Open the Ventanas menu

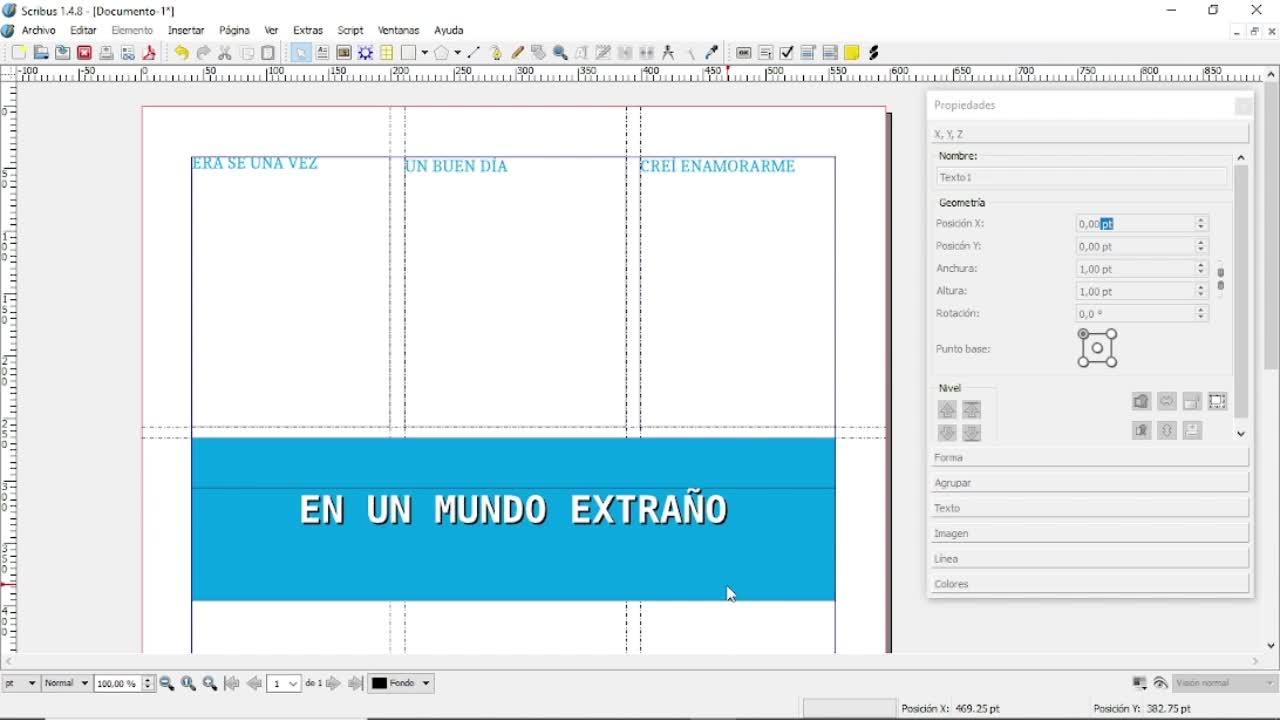click(399, 31)
